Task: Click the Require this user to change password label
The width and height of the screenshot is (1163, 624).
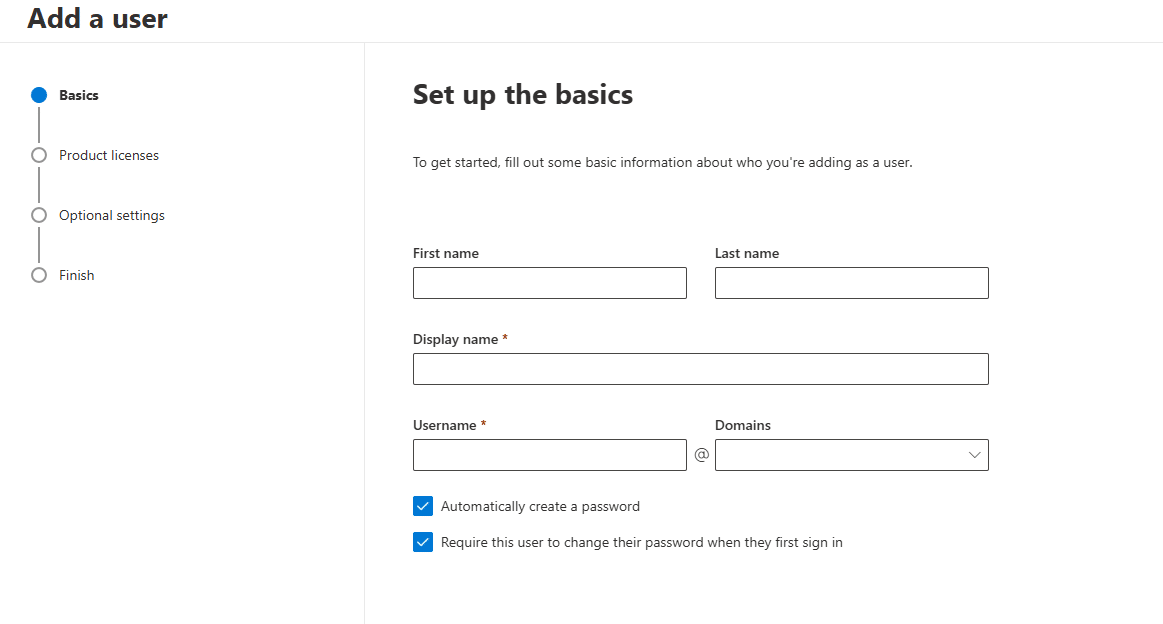Action: [x=642, y=542]
